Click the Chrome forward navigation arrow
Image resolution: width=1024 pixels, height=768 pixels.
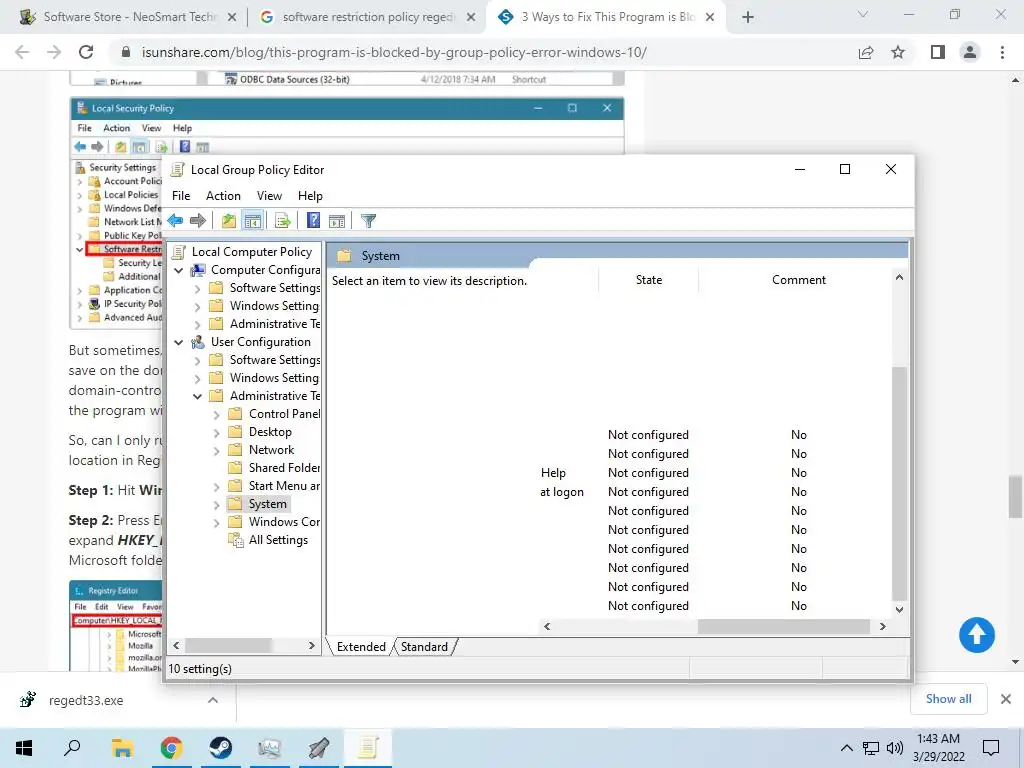(x=54, y=52)
